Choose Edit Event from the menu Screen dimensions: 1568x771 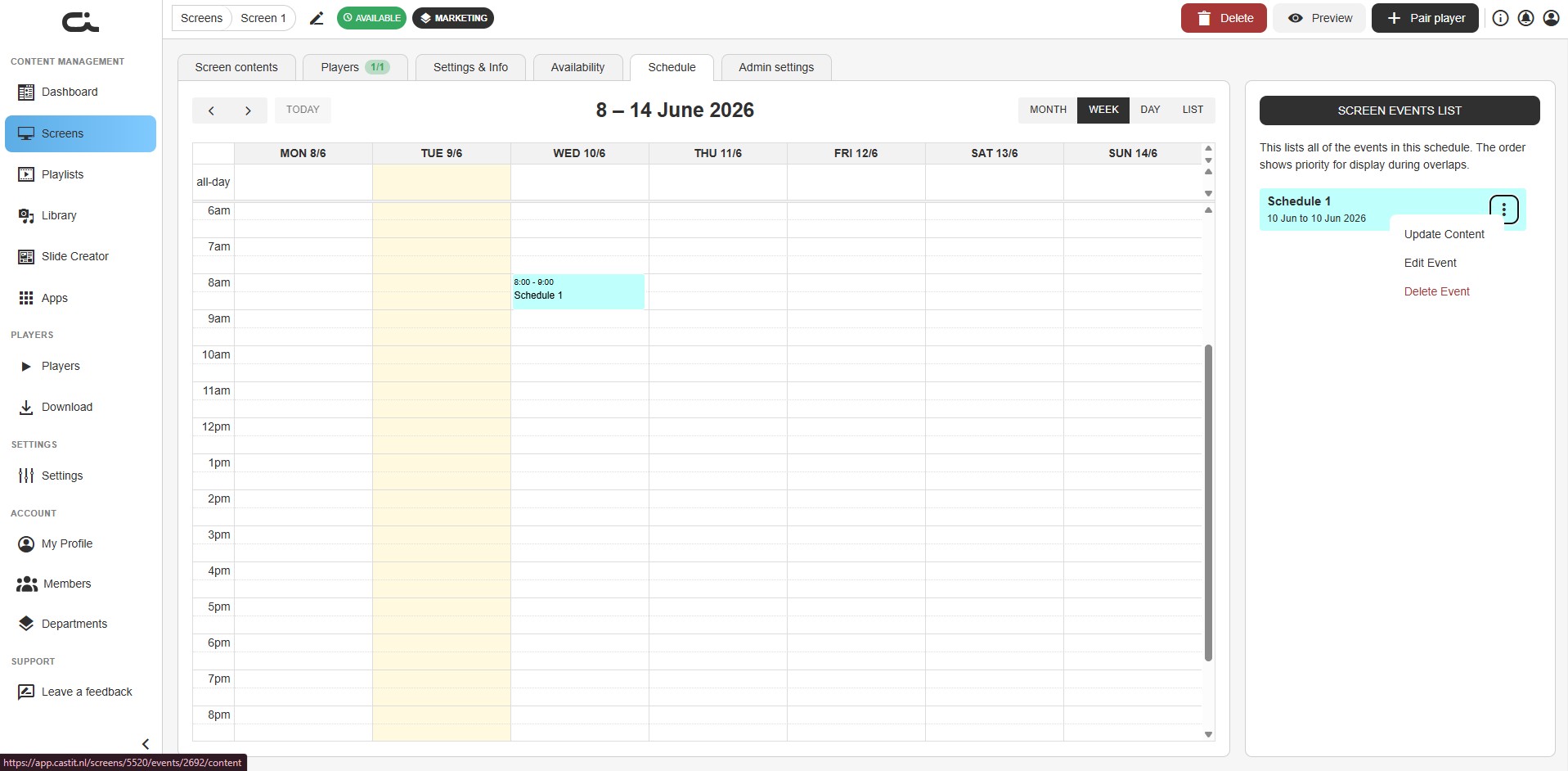(x=1430, y=263)
